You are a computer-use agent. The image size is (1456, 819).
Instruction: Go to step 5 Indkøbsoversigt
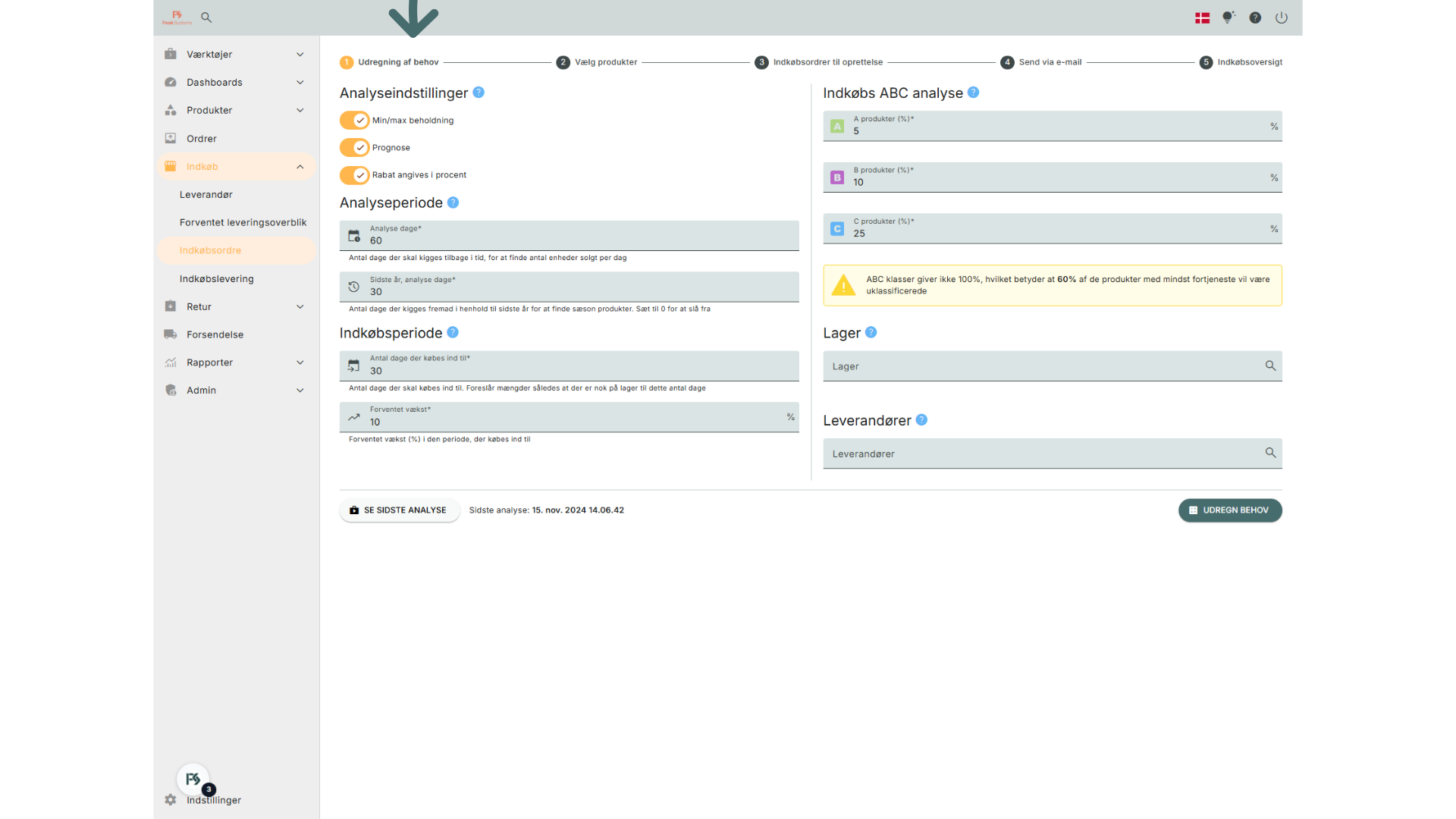click(1241, 62)
